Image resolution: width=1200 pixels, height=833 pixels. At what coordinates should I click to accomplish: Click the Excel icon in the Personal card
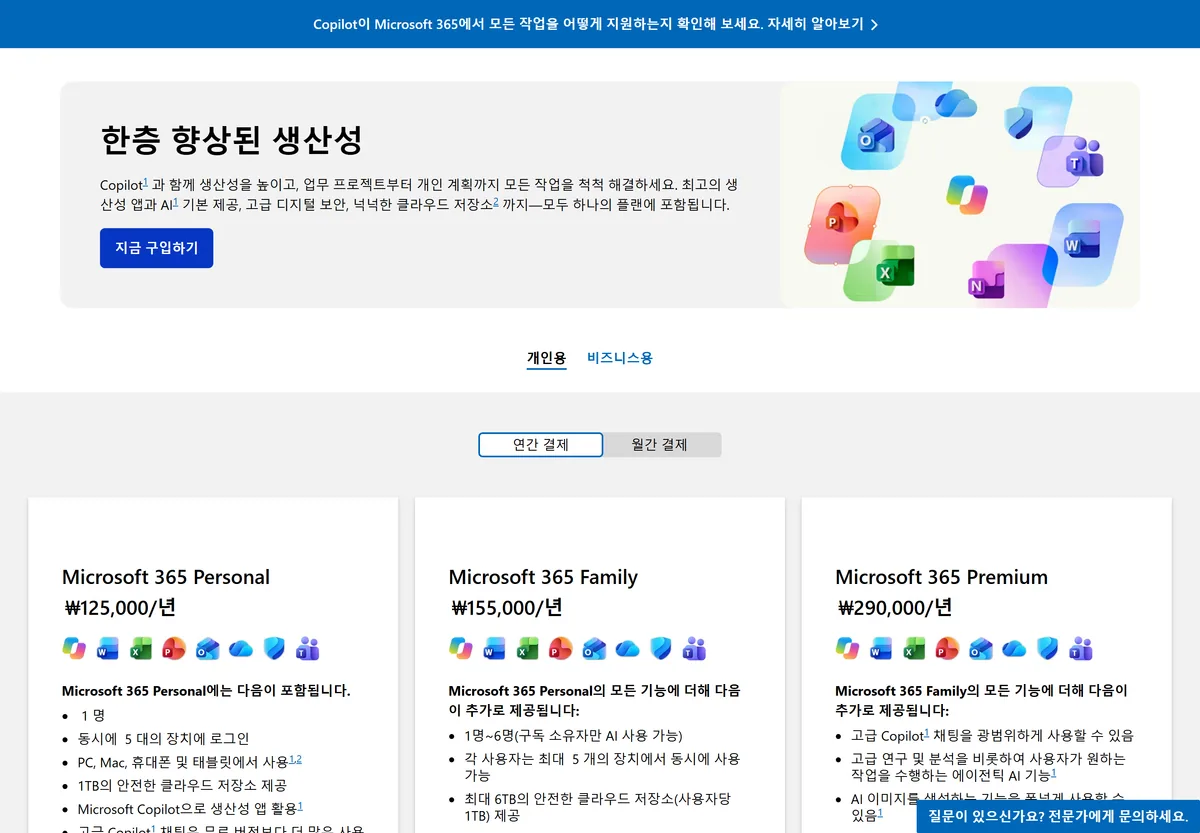tap(141, 648)
